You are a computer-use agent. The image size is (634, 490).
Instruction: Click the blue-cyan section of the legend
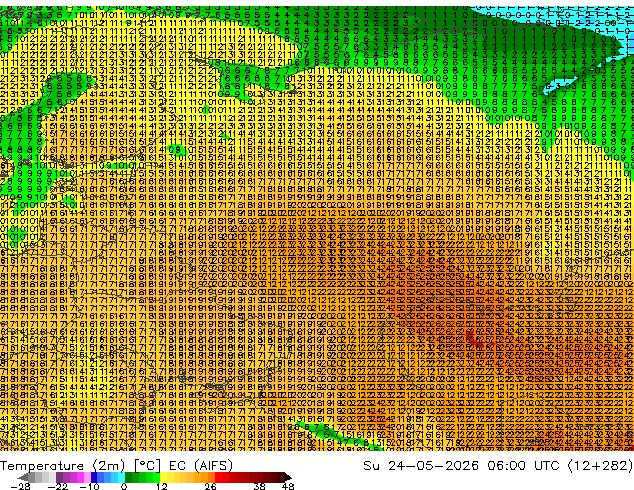click(x=108, y=477)
